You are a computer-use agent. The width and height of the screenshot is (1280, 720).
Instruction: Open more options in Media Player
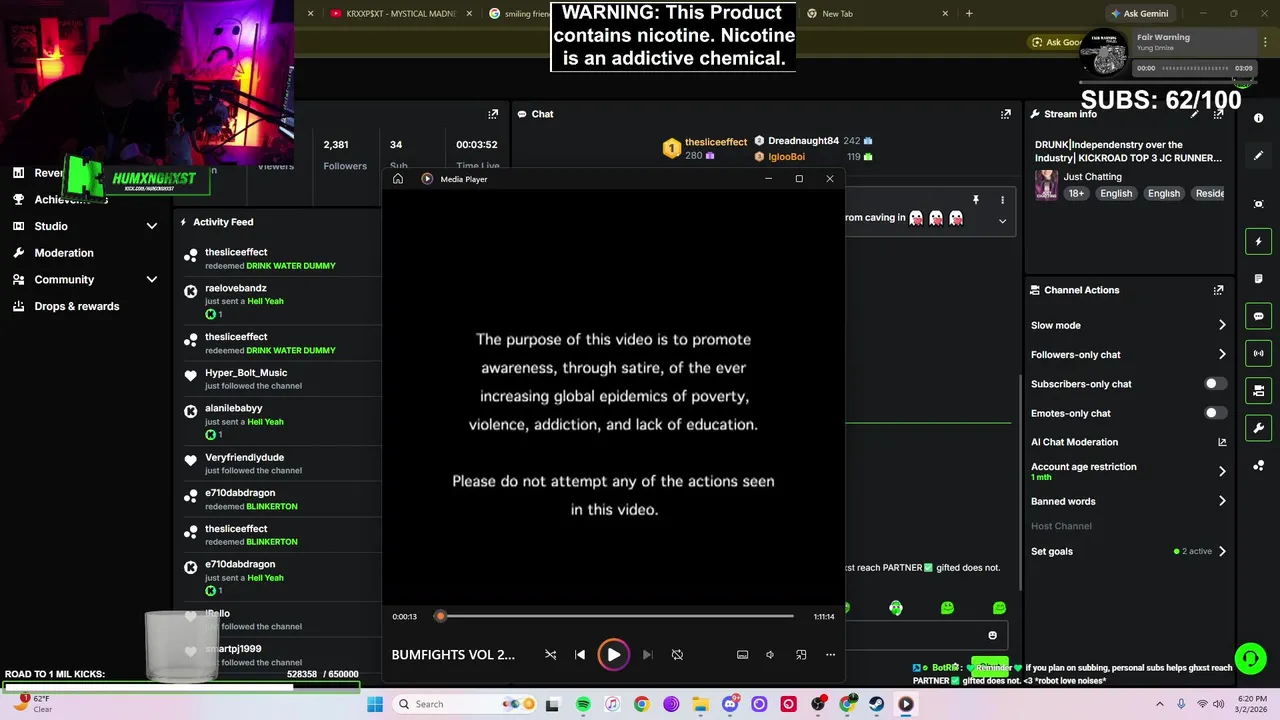click(x=830, y=655)
